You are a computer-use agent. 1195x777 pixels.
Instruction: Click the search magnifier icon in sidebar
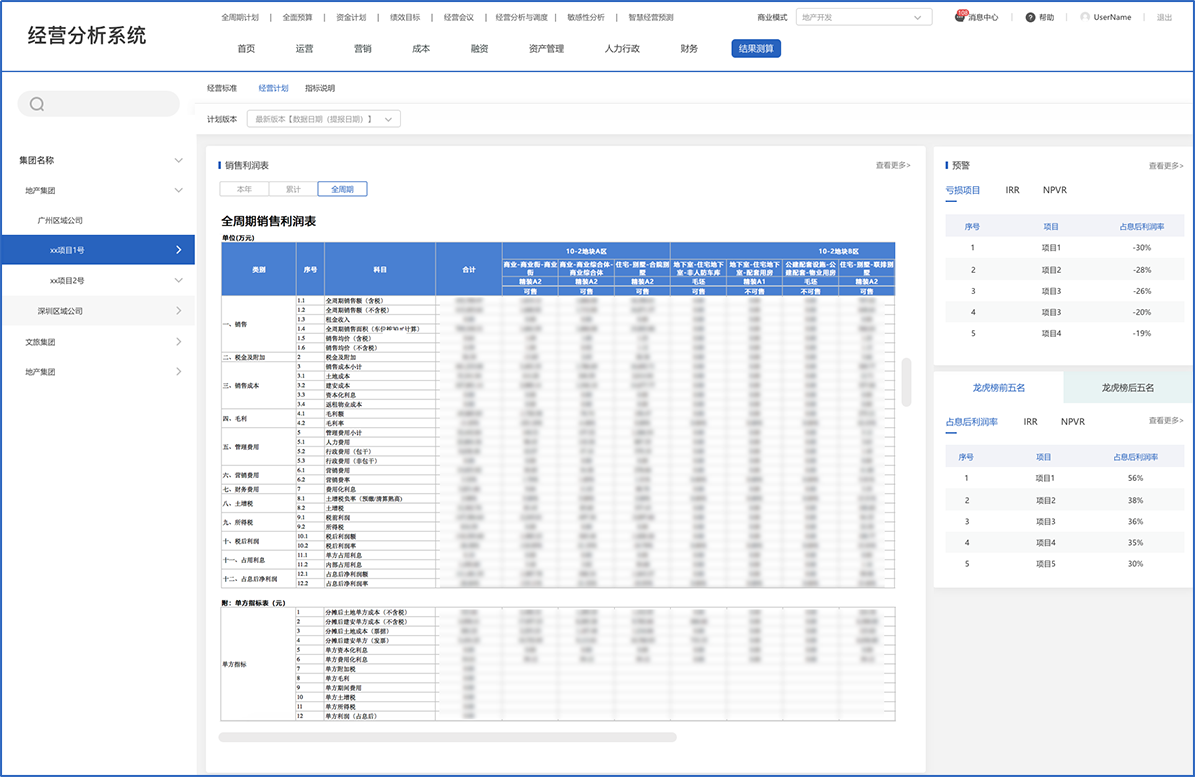[37, 104]
